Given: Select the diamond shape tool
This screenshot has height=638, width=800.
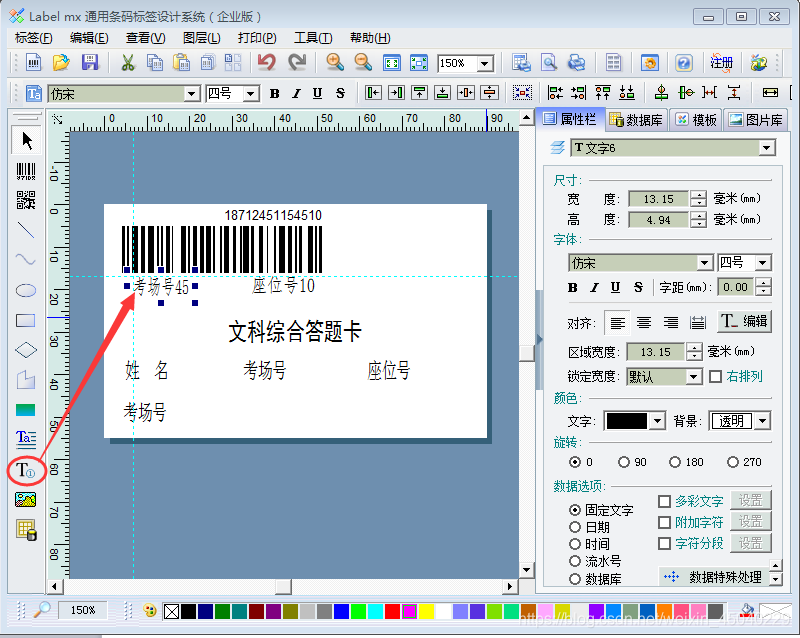Looking at the screenshot, I should pyautogui.click(x=26, y=350).
